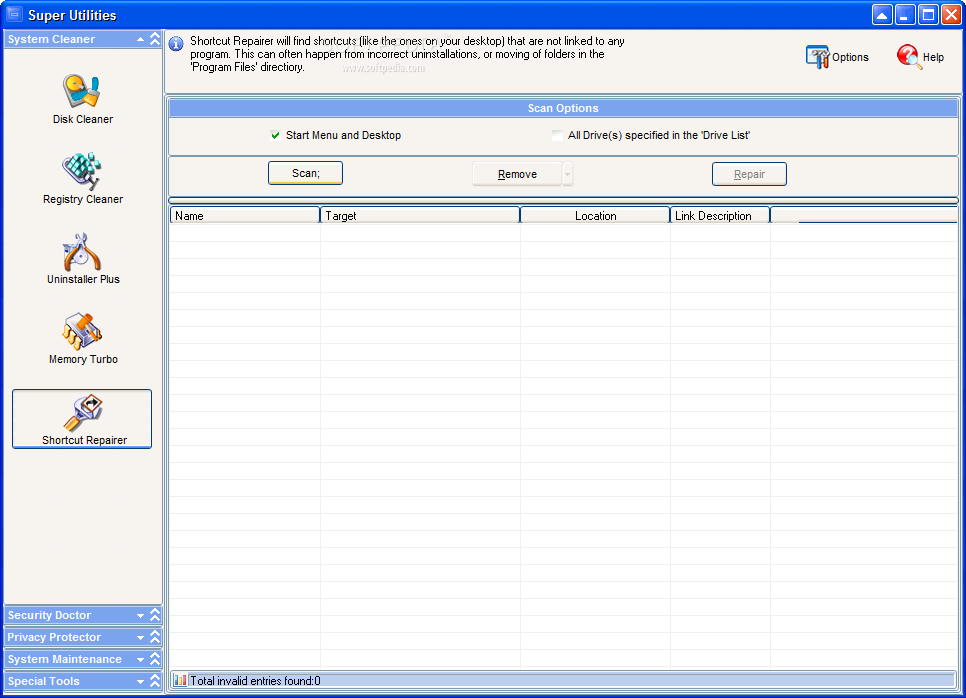Sort by the Name column header

tap(245, 216)
